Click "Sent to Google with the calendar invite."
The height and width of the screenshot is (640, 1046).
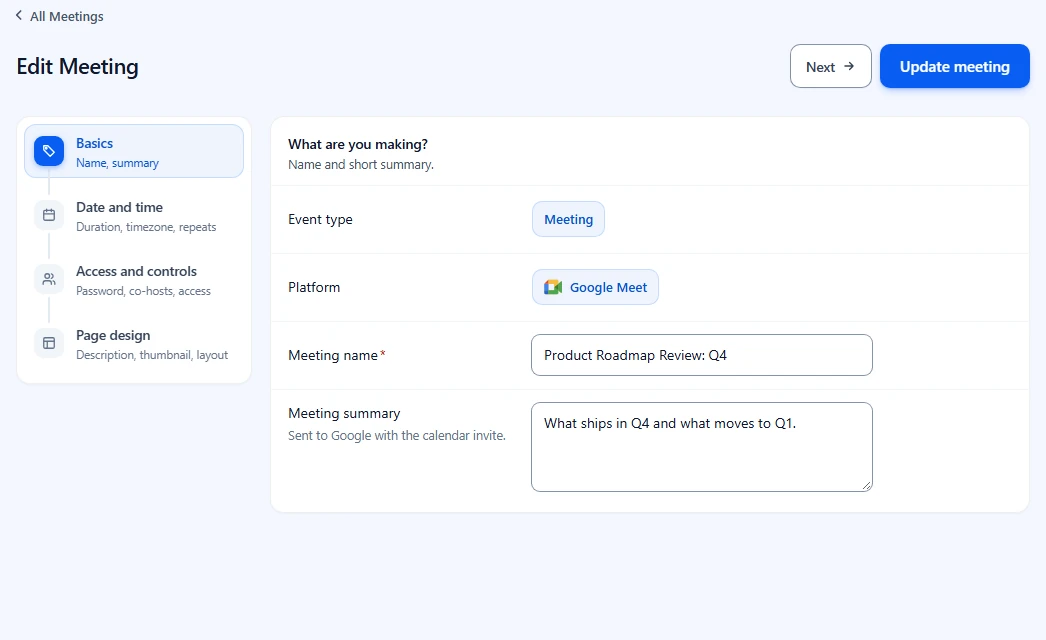[x=397, y=435]
